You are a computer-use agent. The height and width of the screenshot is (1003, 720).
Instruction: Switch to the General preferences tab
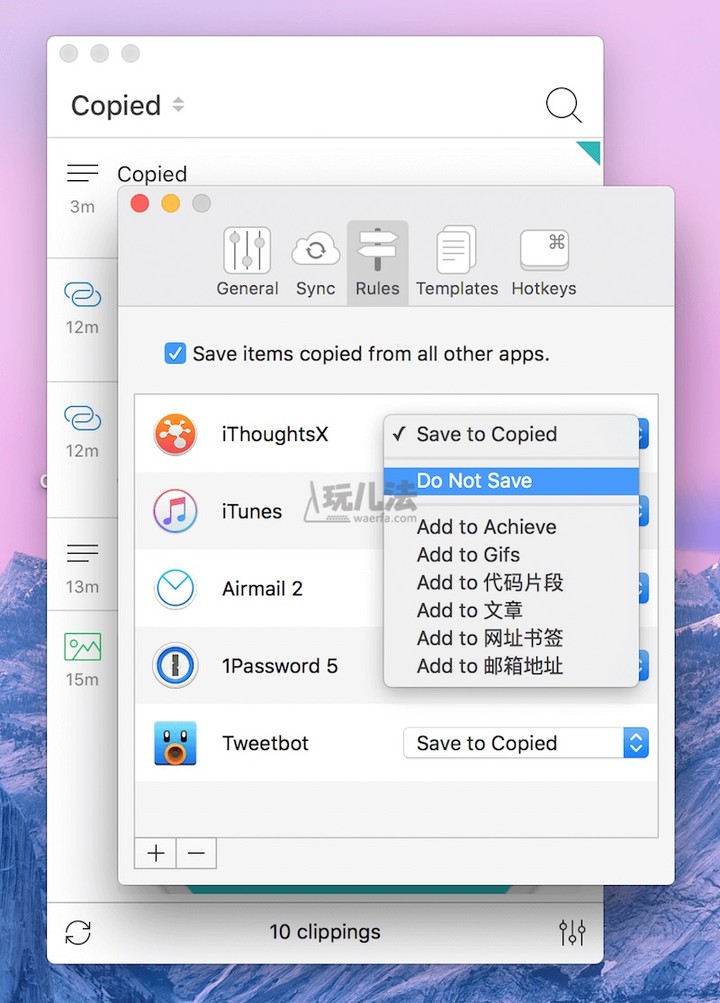(x=247, y=262)
